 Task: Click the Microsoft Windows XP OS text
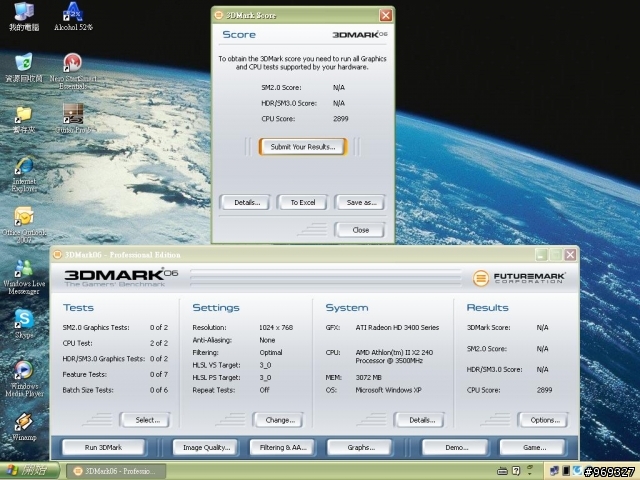(388, 390)
